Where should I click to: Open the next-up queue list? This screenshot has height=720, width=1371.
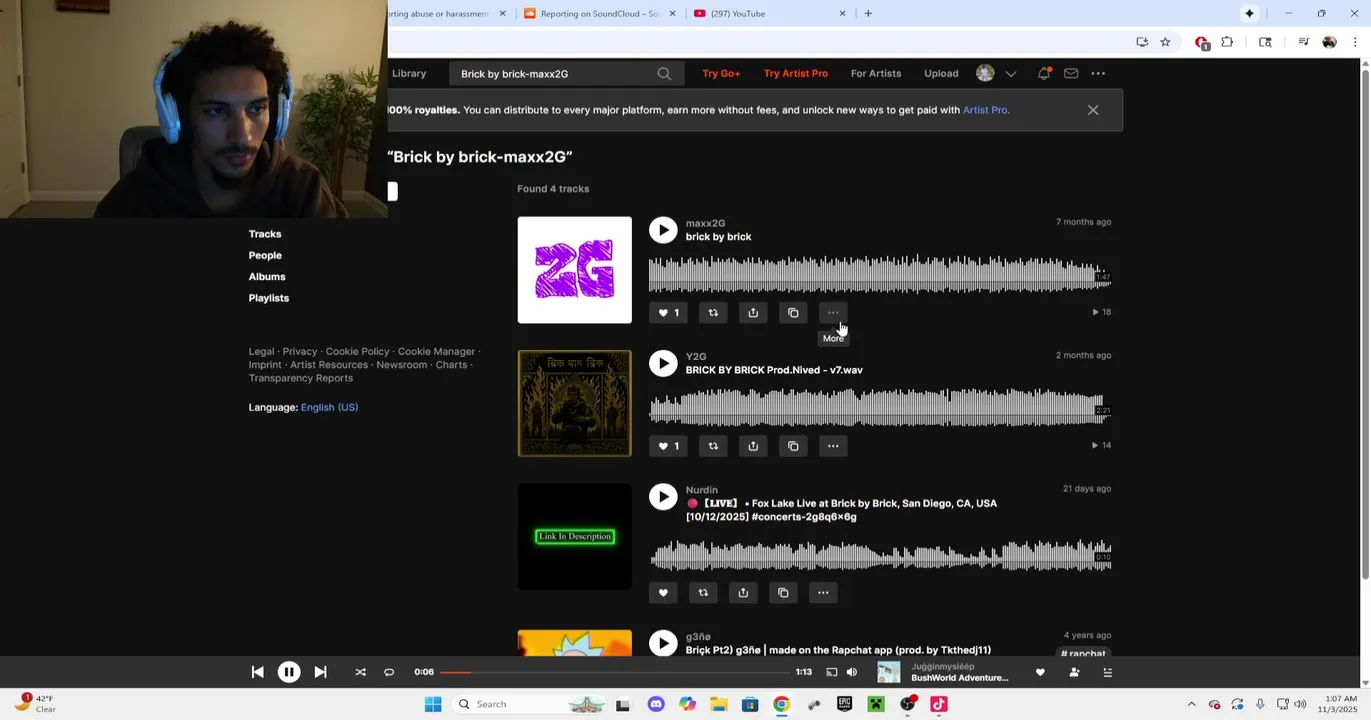tap(1107, 672)
